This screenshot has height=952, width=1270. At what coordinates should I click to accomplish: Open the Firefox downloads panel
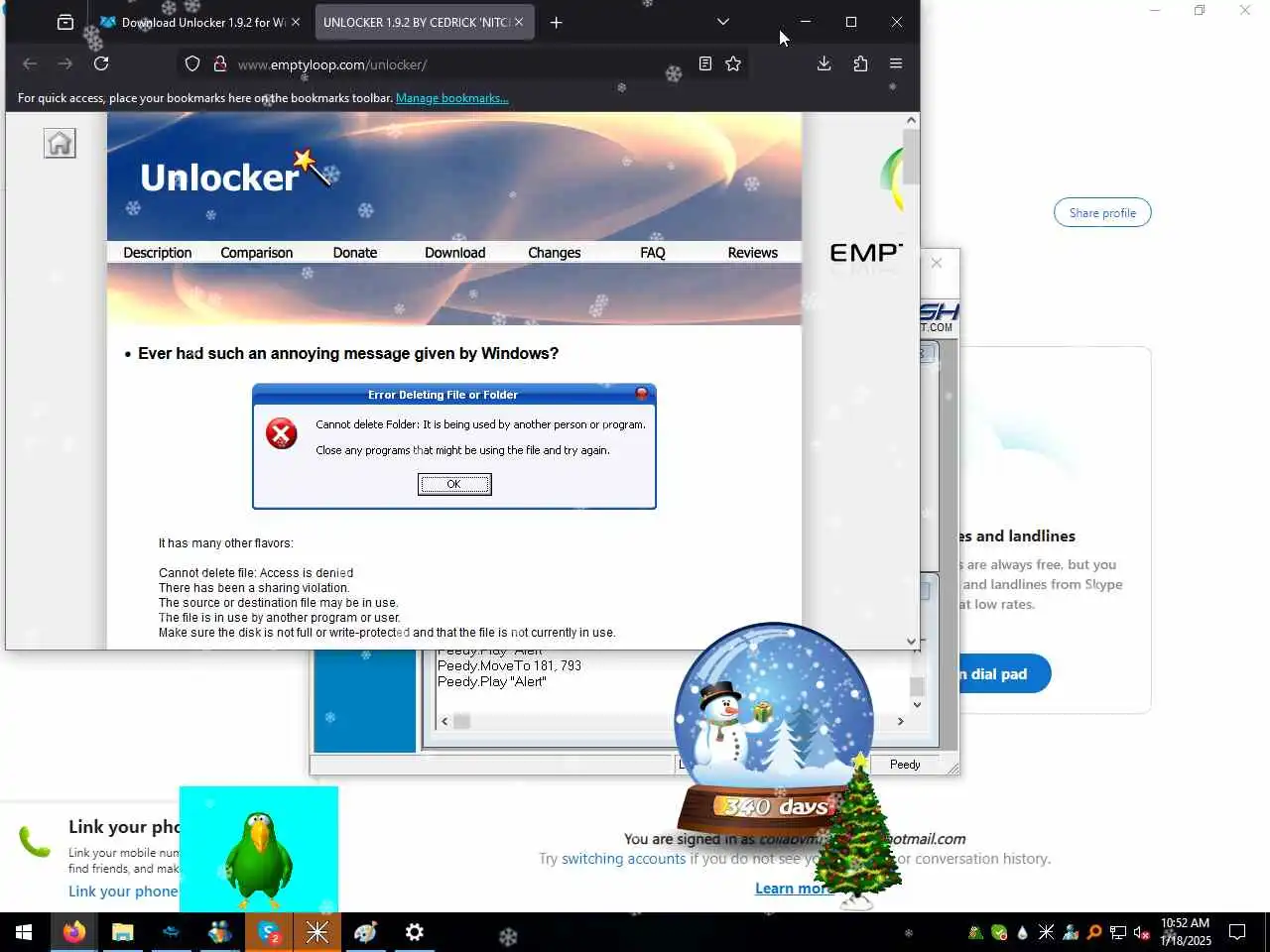coord(824,63)
